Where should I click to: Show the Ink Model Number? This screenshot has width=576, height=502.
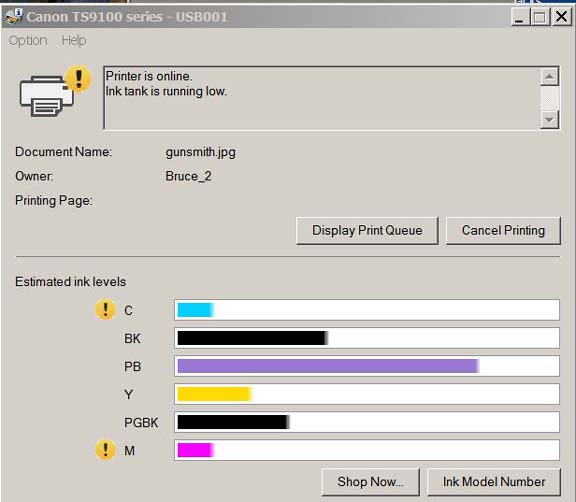pyautogui.click(x=494, y=482)
